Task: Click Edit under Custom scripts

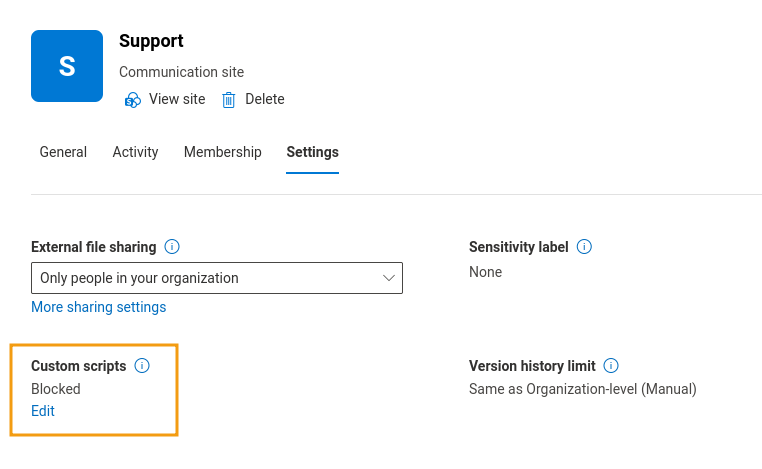Action: (43, 411)
